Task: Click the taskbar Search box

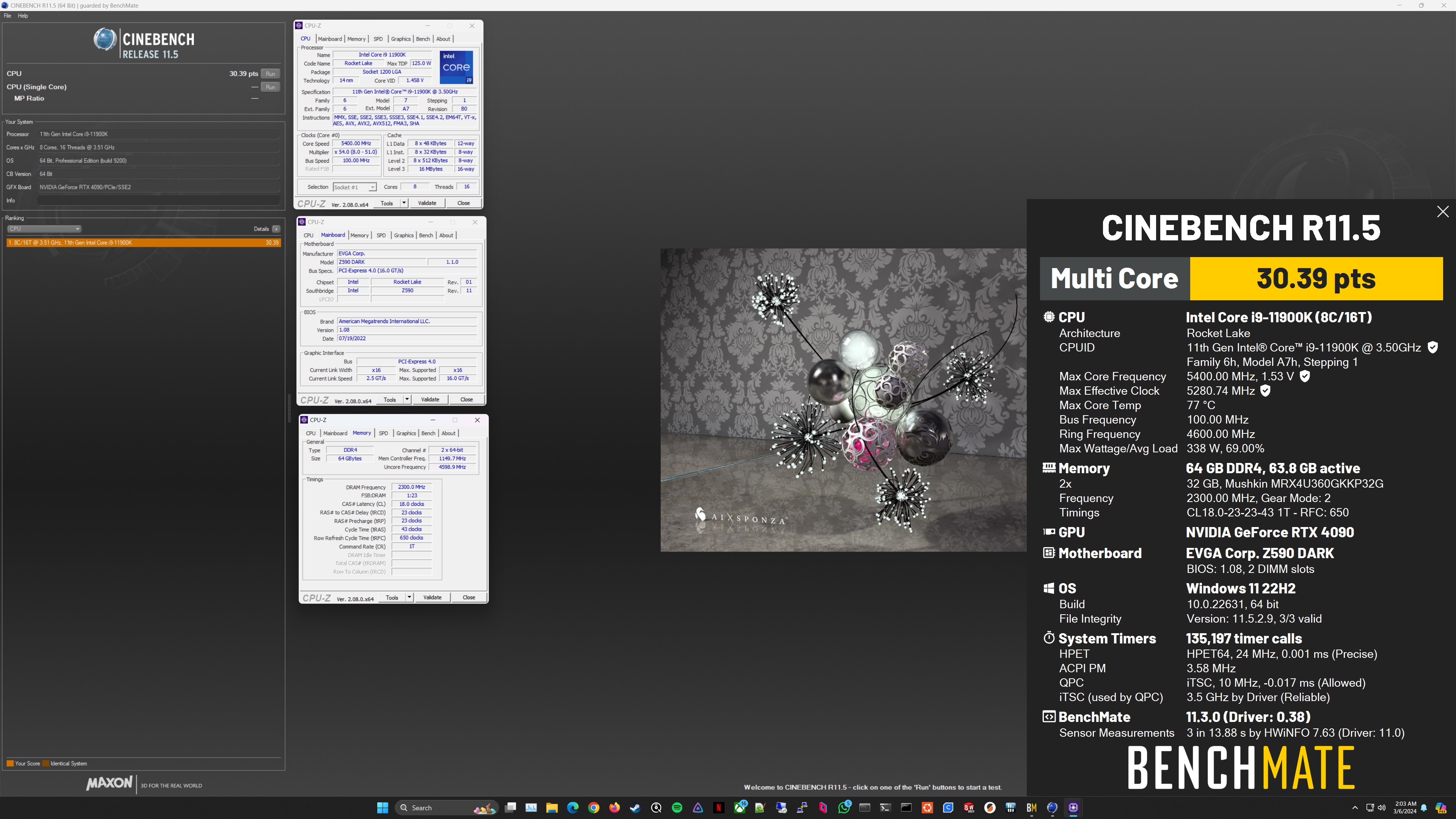Action: point(447,808)
